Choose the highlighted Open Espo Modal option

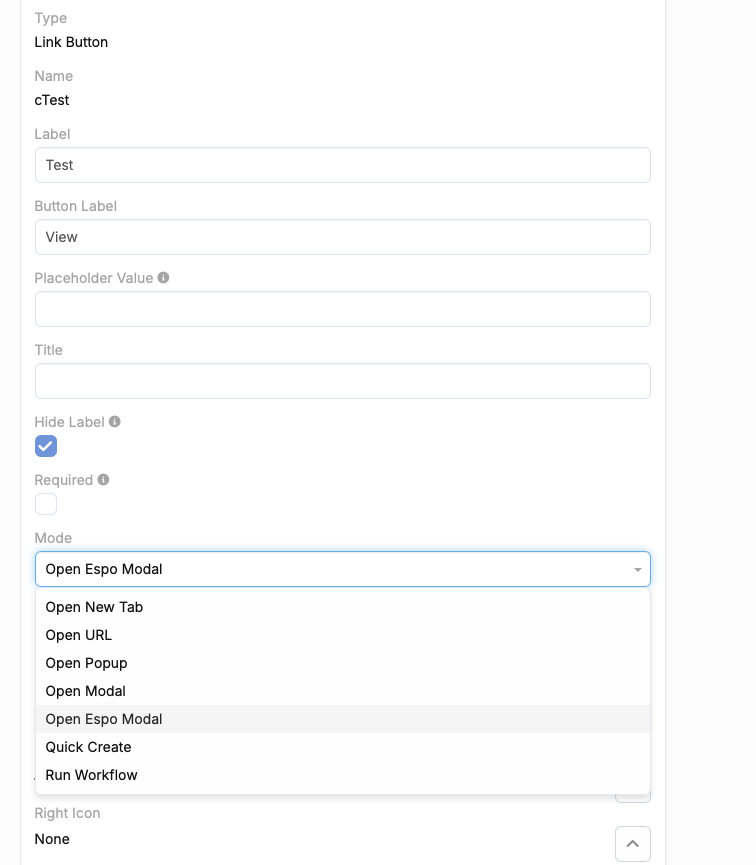(104, 719)
